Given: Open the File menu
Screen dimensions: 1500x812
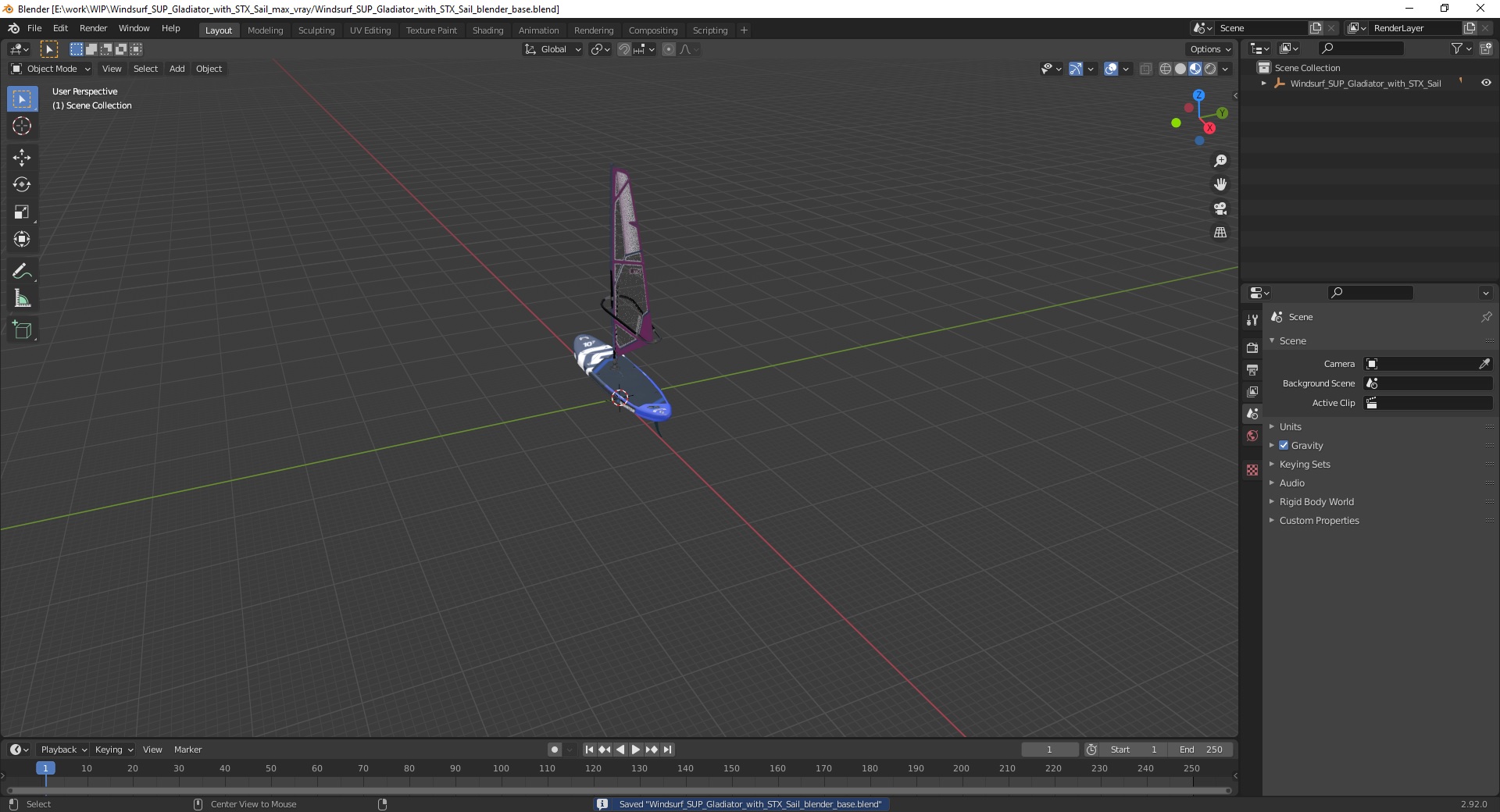Looking at the screenshot, I should point(34,28).
